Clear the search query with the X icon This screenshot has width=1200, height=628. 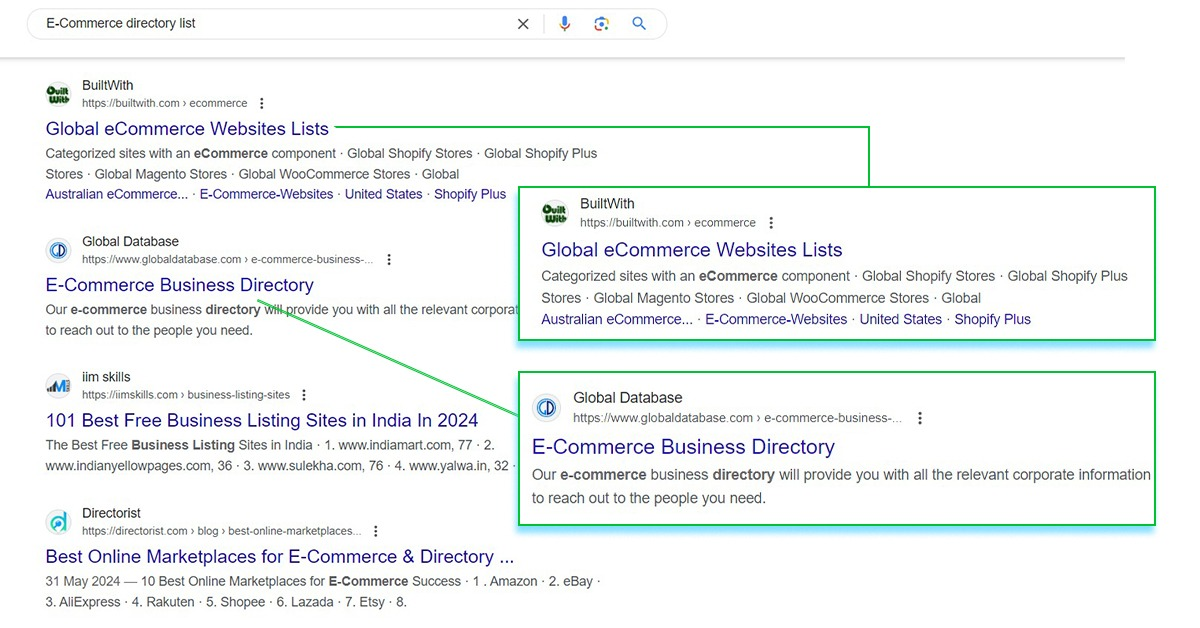point(523,24)
